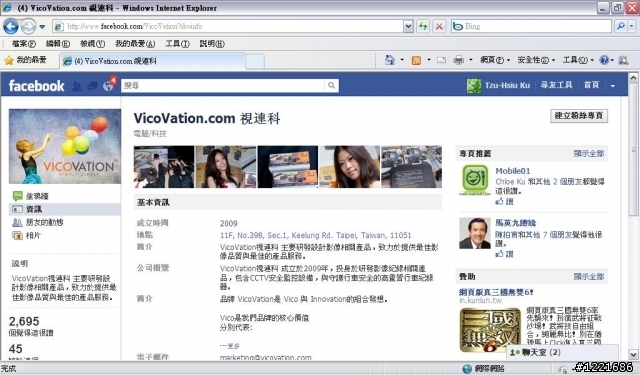
Task: Click 顯示全部 next to 贊助
Action: pyautogui.click(x=589, y=276)
